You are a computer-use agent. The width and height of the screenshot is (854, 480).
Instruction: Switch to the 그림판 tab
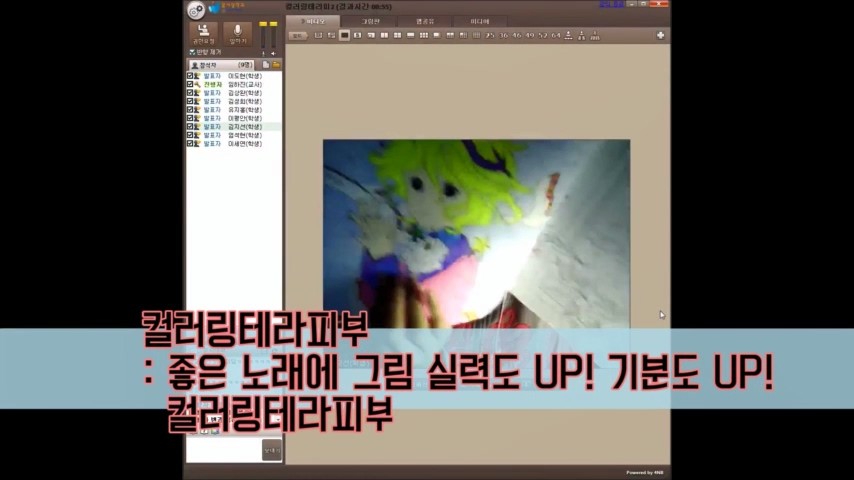pos(370,21)
